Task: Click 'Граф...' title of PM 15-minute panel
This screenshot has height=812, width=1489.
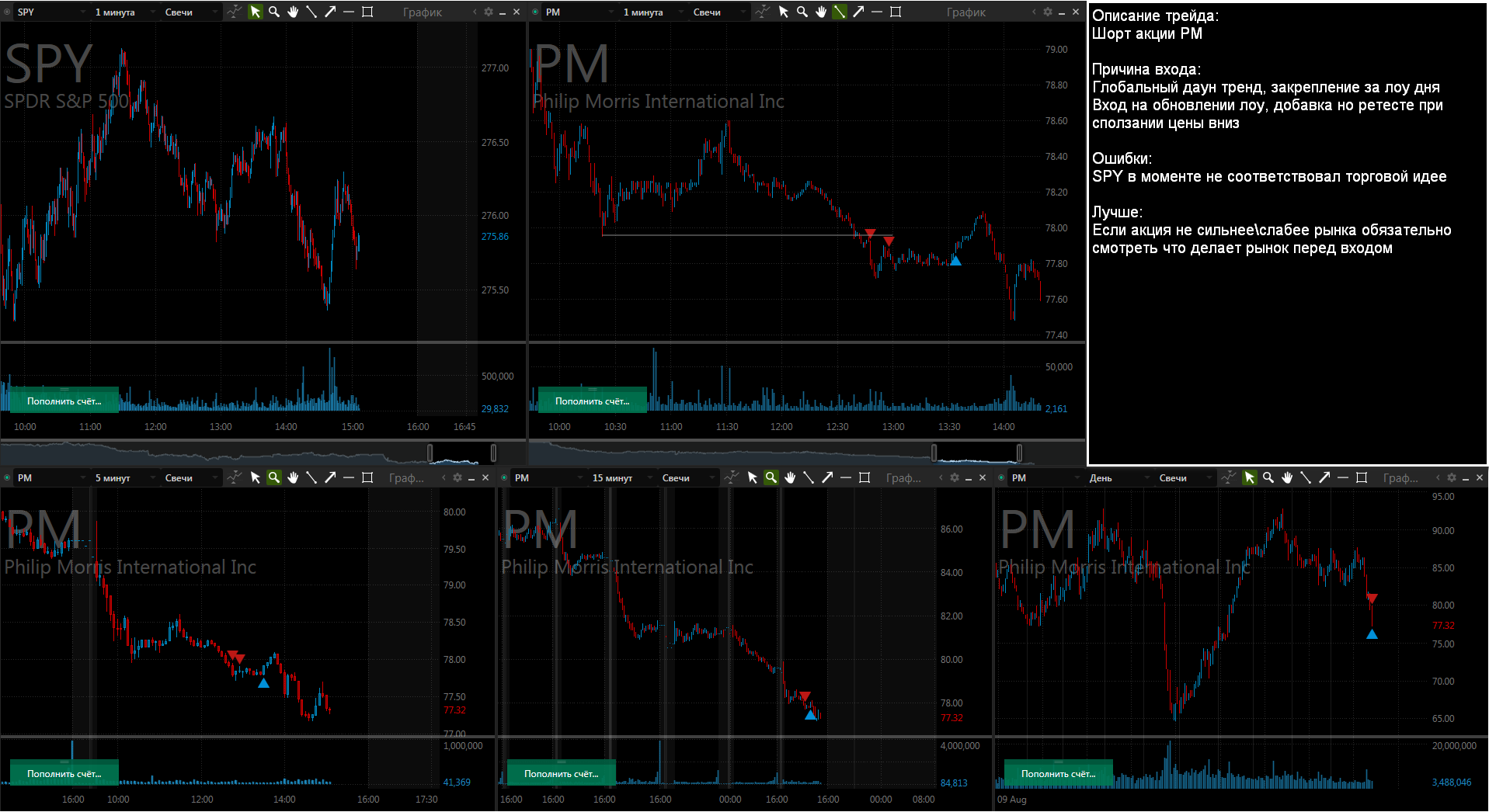Action: (x=903, y=477)
